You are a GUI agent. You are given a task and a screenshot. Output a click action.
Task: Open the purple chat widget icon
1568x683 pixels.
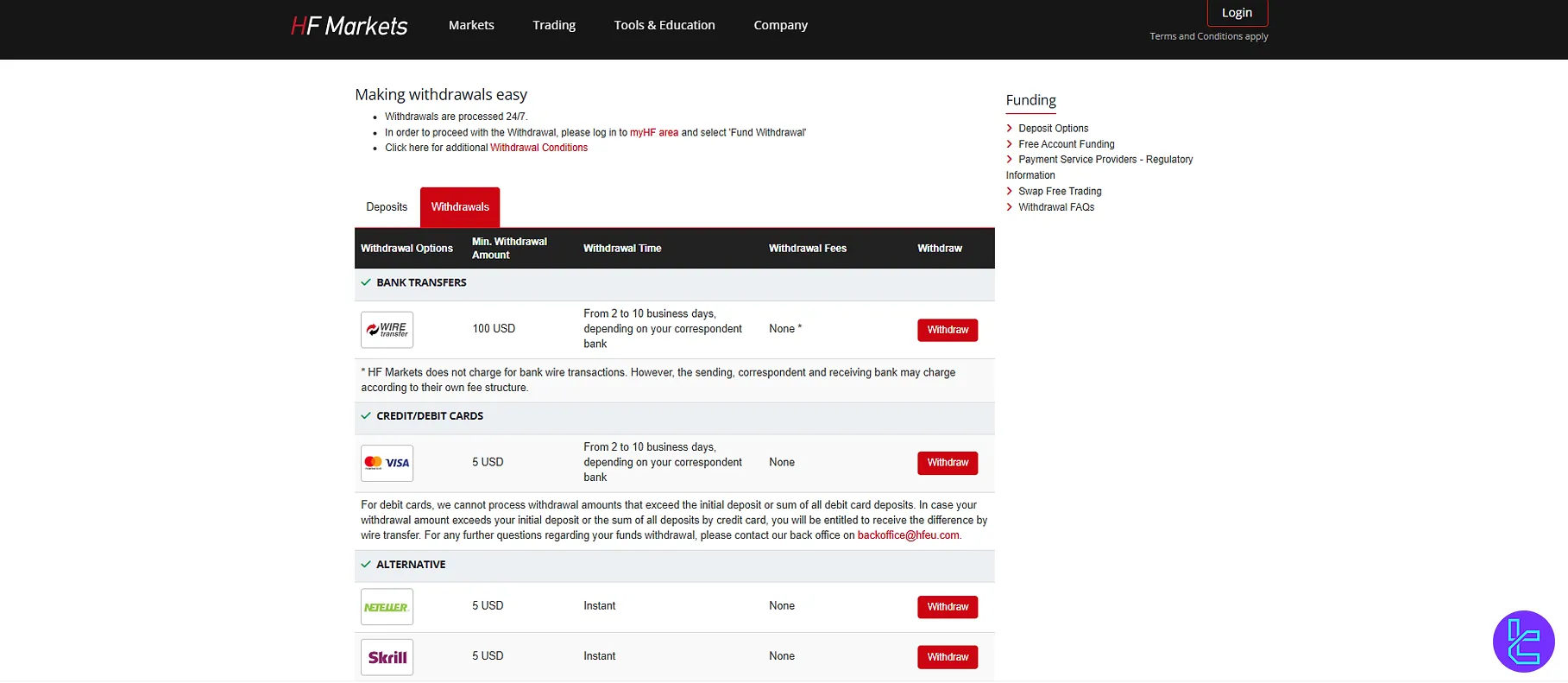(x=1523, y=642)
